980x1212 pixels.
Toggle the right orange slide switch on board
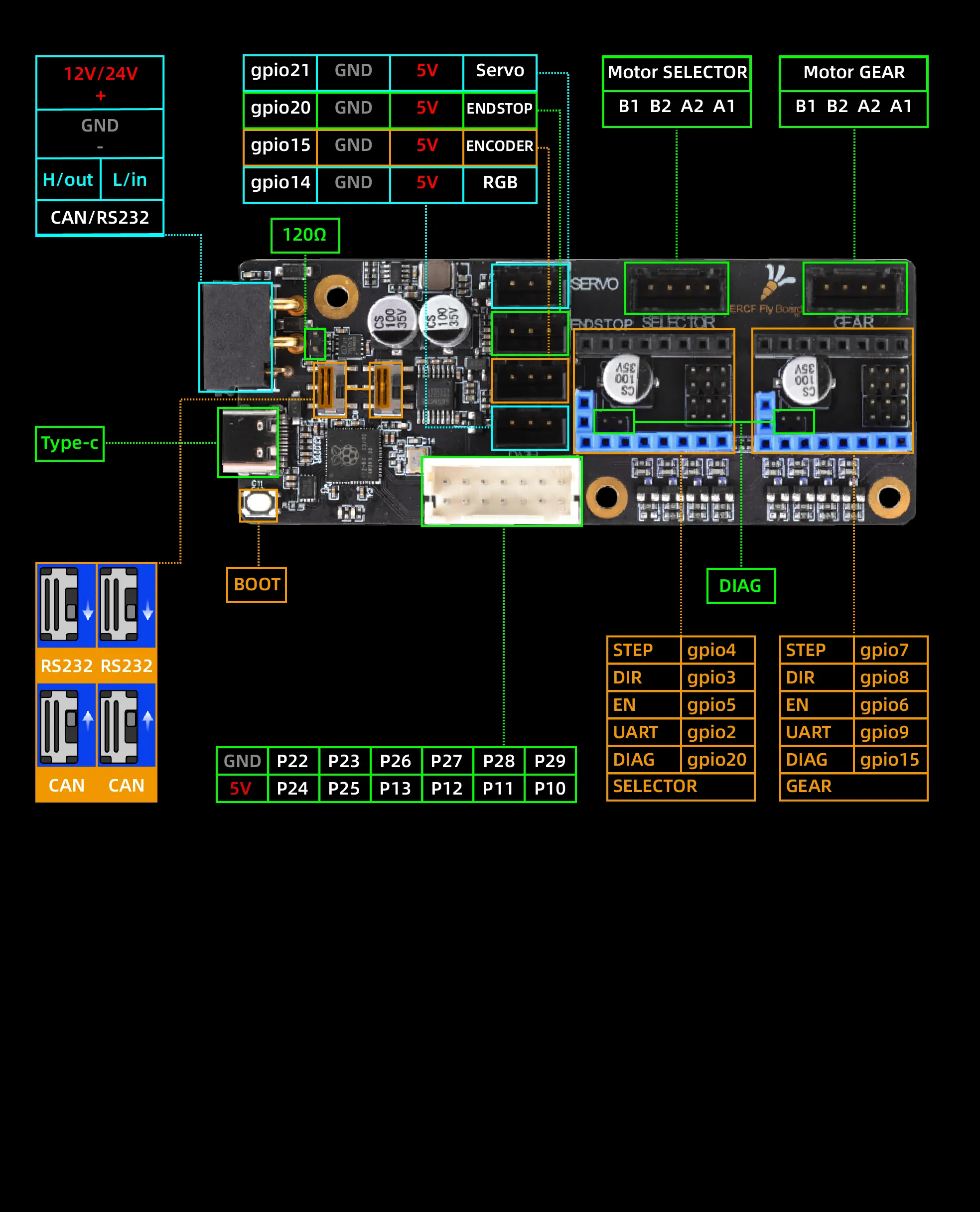click(x=386, y=389)
